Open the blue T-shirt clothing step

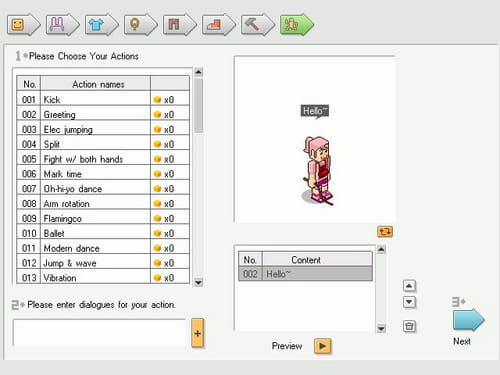[102, 25]
